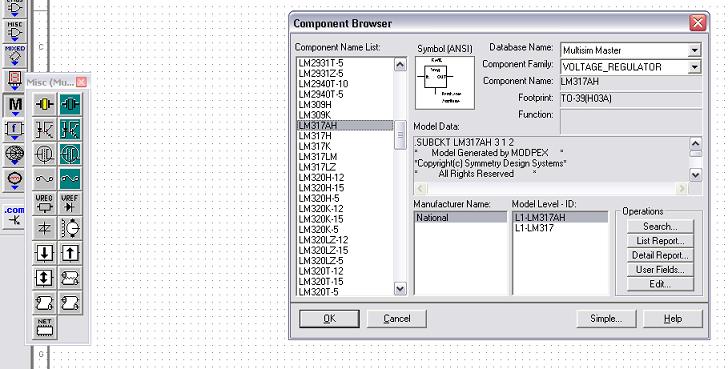Screen dimensions: 728x369
Task: Choose the Vacuum Tube component icon
Action: click(45, 154)
